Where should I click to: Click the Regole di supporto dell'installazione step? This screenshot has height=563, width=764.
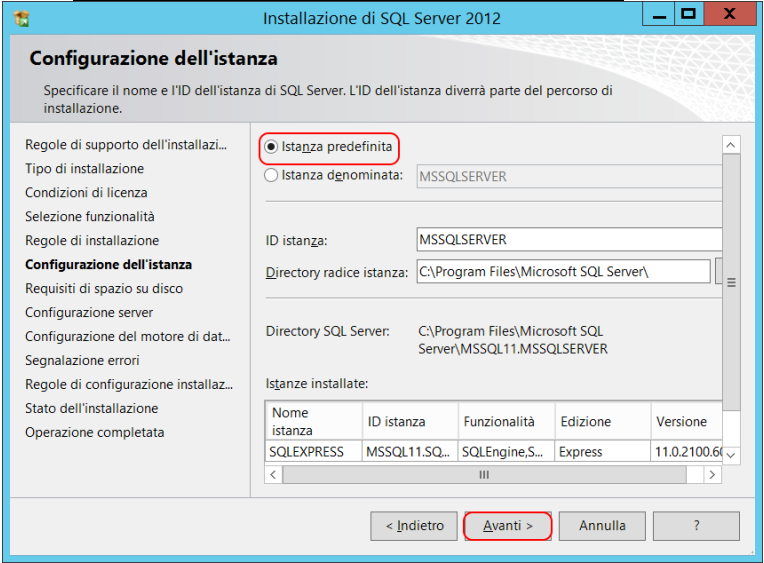pyautogui.click(x=126, y=145)
